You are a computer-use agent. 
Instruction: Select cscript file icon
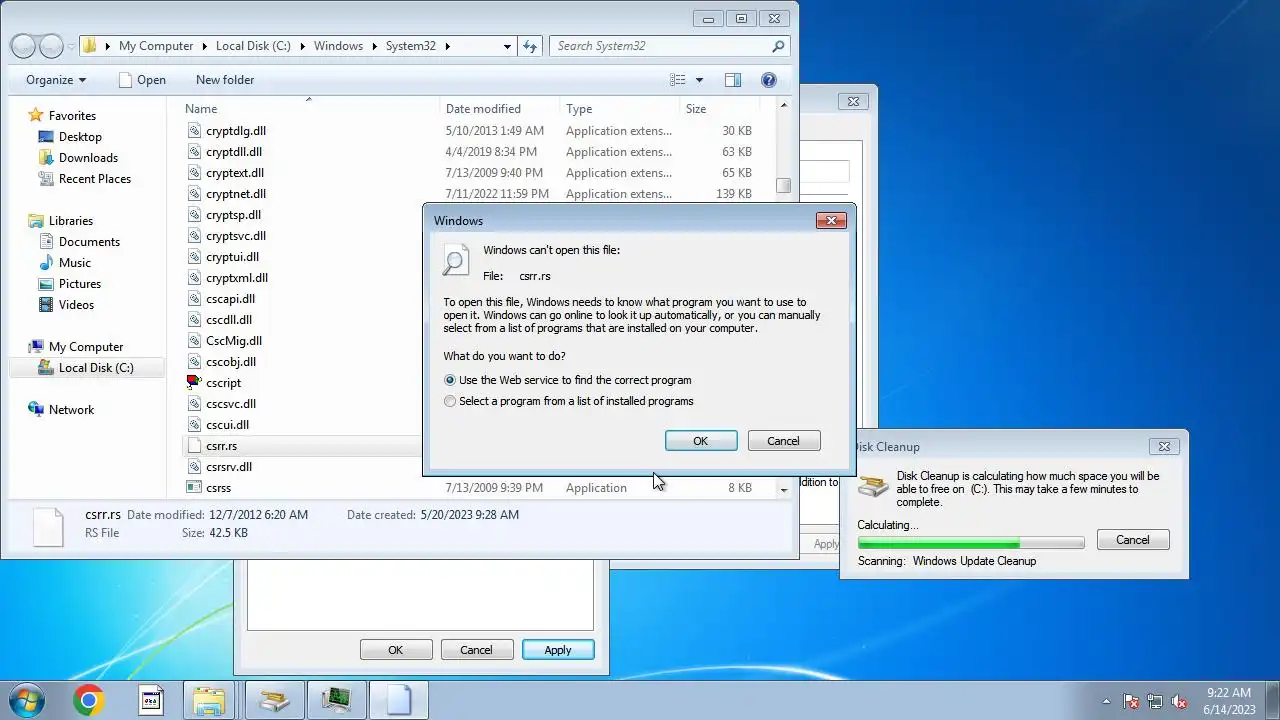pos(194,383)
